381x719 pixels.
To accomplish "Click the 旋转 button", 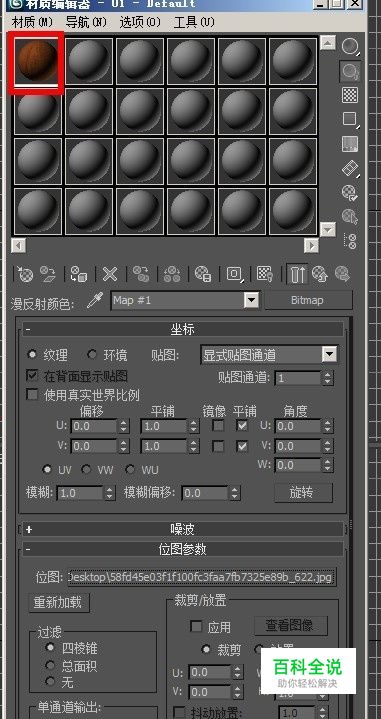I will coord(303,493).
